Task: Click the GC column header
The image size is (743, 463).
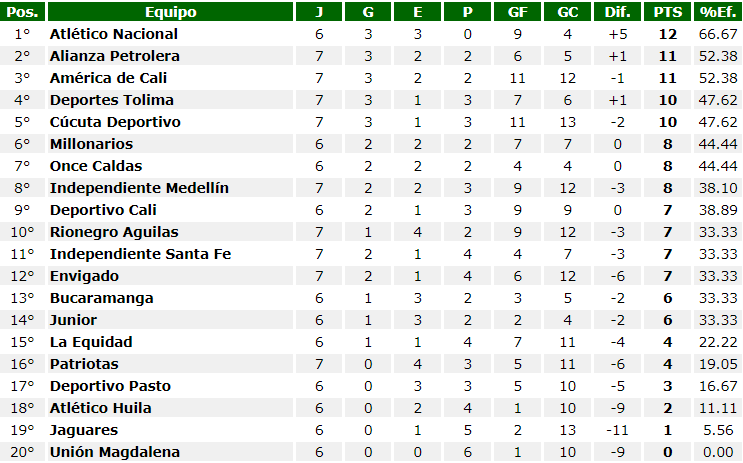Action: point(567,12)
